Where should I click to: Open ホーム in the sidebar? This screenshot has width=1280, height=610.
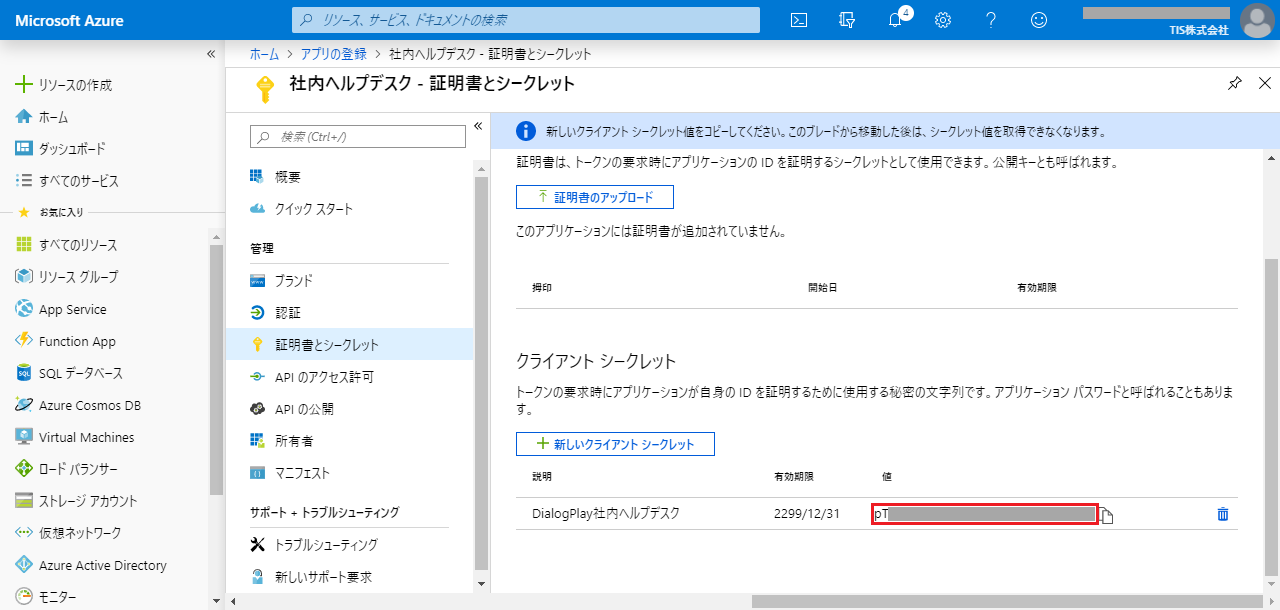pos(42,117)
